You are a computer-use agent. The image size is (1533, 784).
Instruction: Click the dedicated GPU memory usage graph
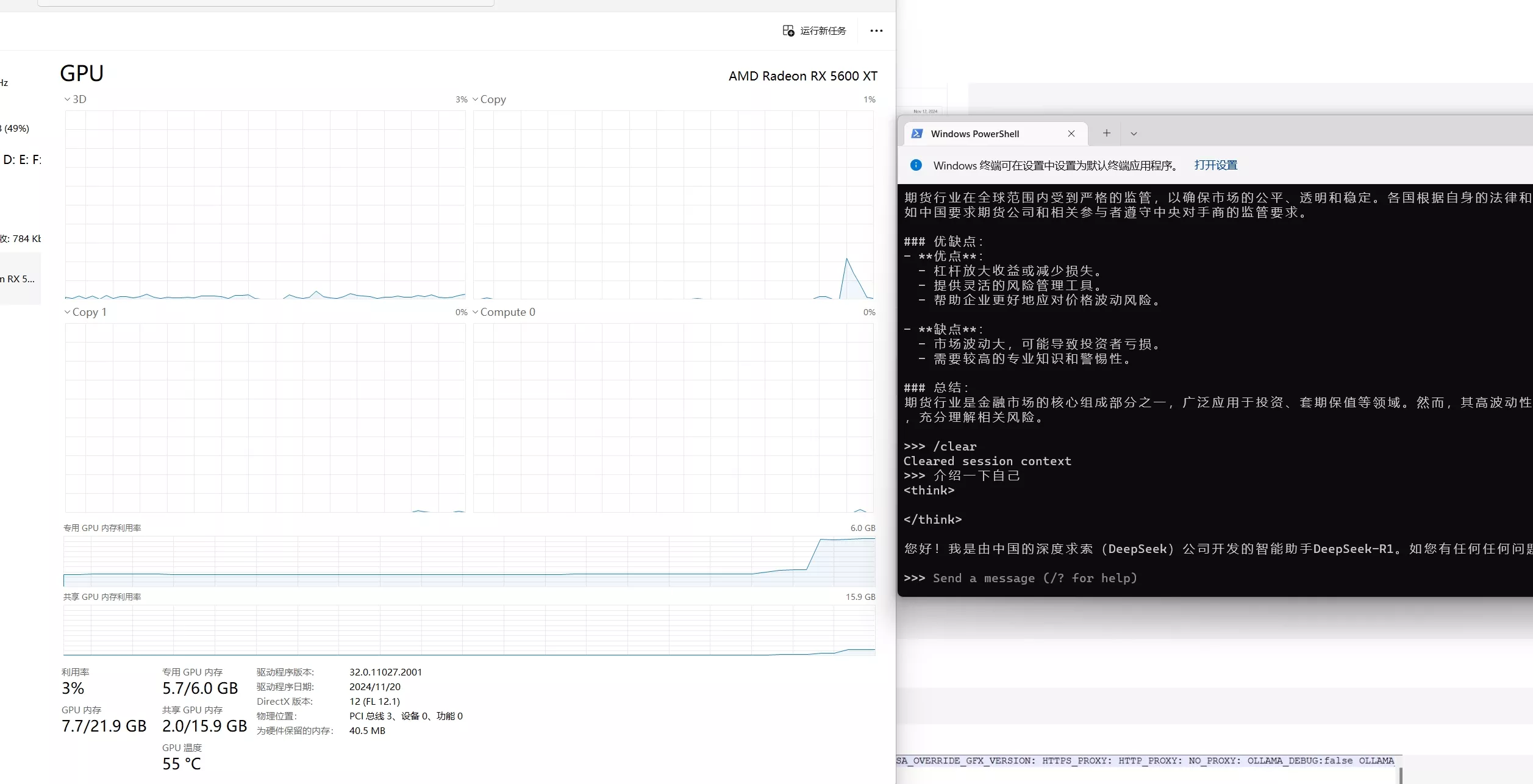pos(469,561)
